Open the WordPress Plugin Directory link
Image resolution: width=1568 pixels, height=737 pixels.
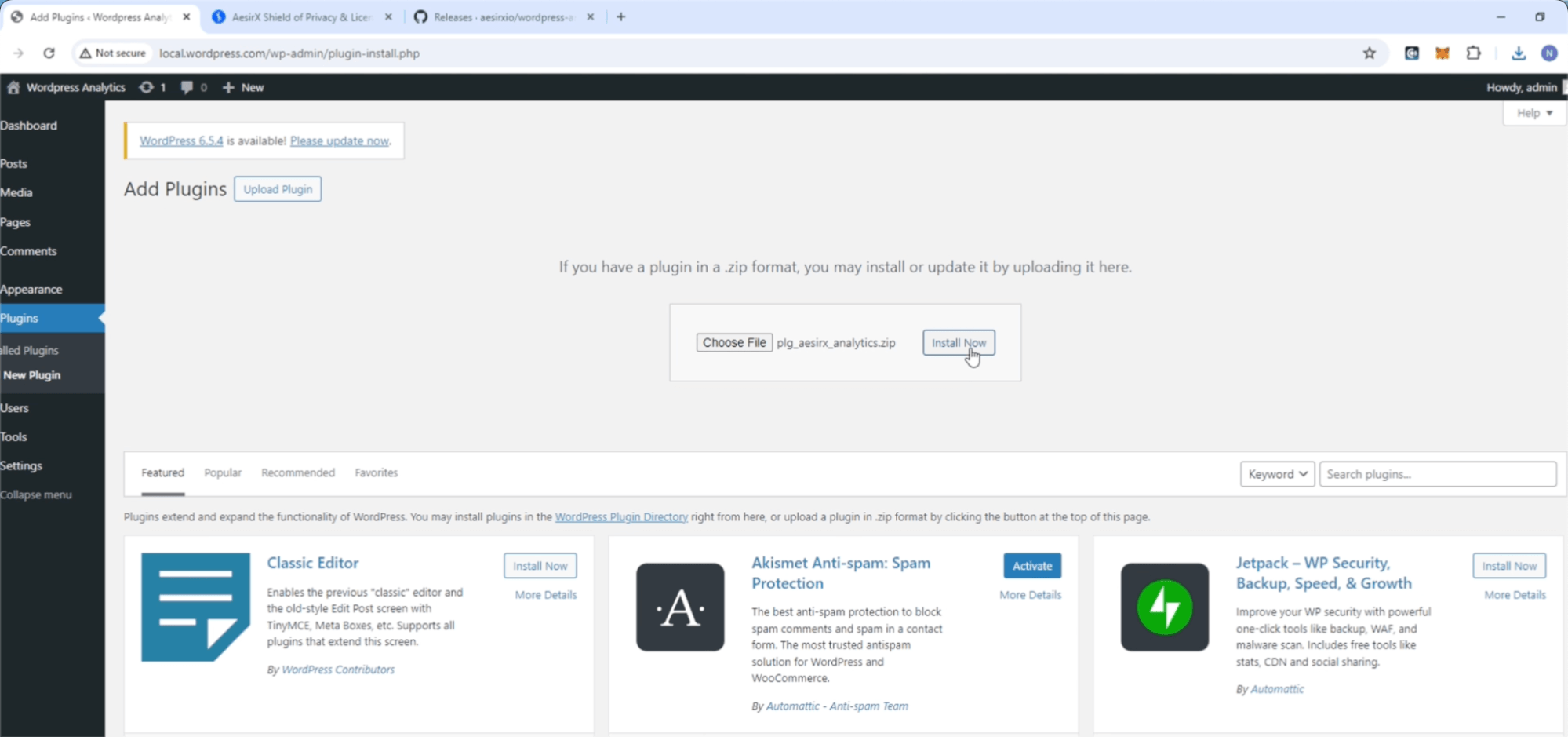pyautogui.click(x=621, y=516)
